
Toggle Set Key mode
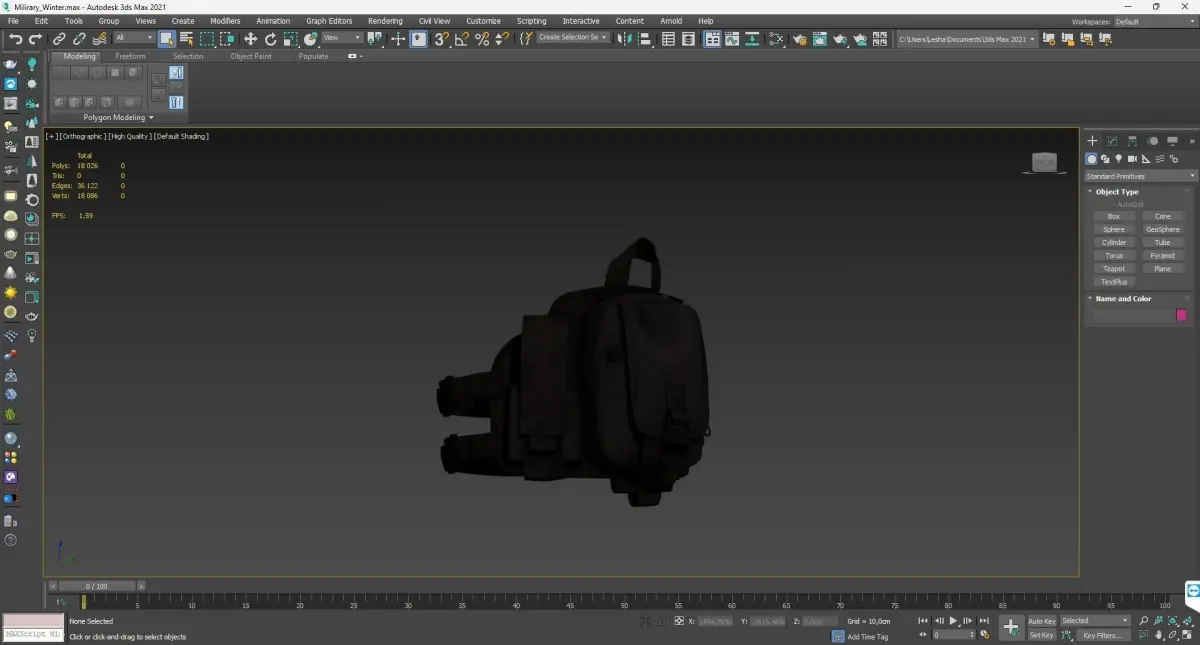point(1042,635)
